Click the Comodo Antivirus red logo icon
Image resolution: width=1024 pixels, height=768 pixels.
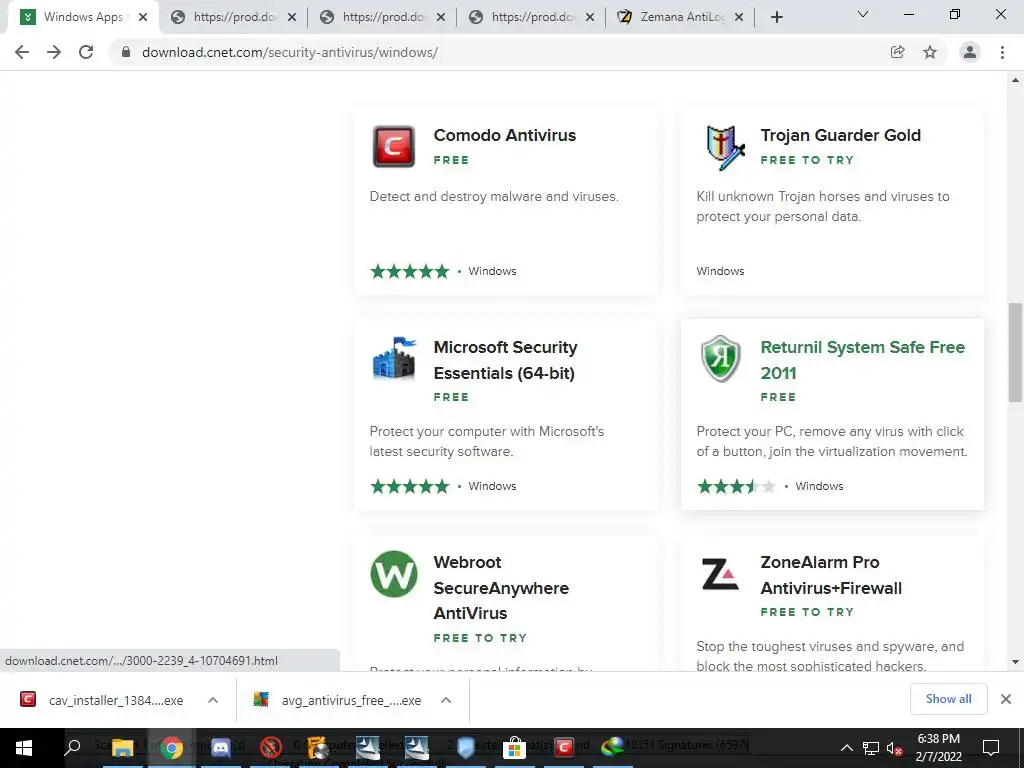(x=393, y=146)
